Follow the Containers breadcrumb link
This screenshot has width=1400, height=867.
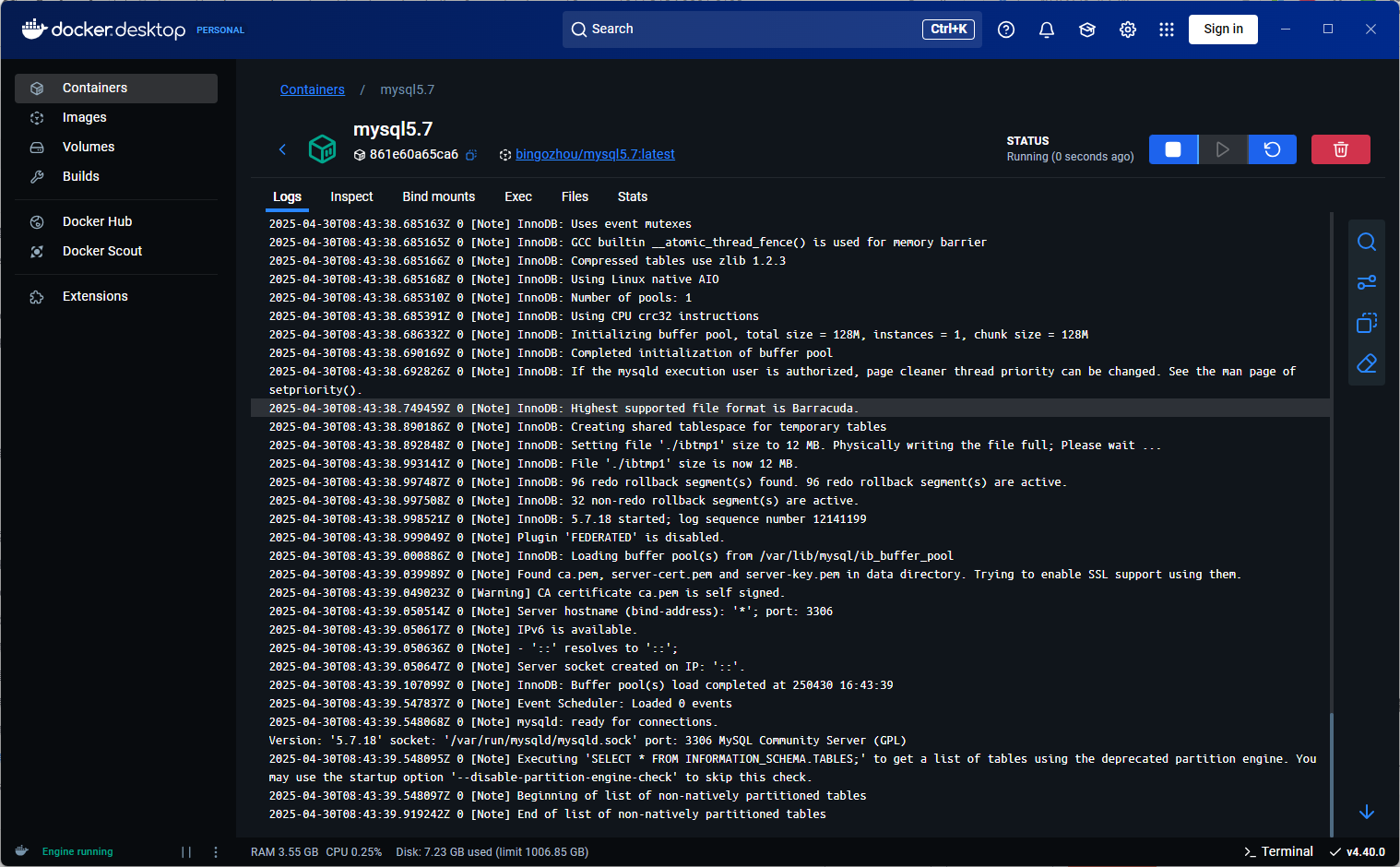pos(313,89)
